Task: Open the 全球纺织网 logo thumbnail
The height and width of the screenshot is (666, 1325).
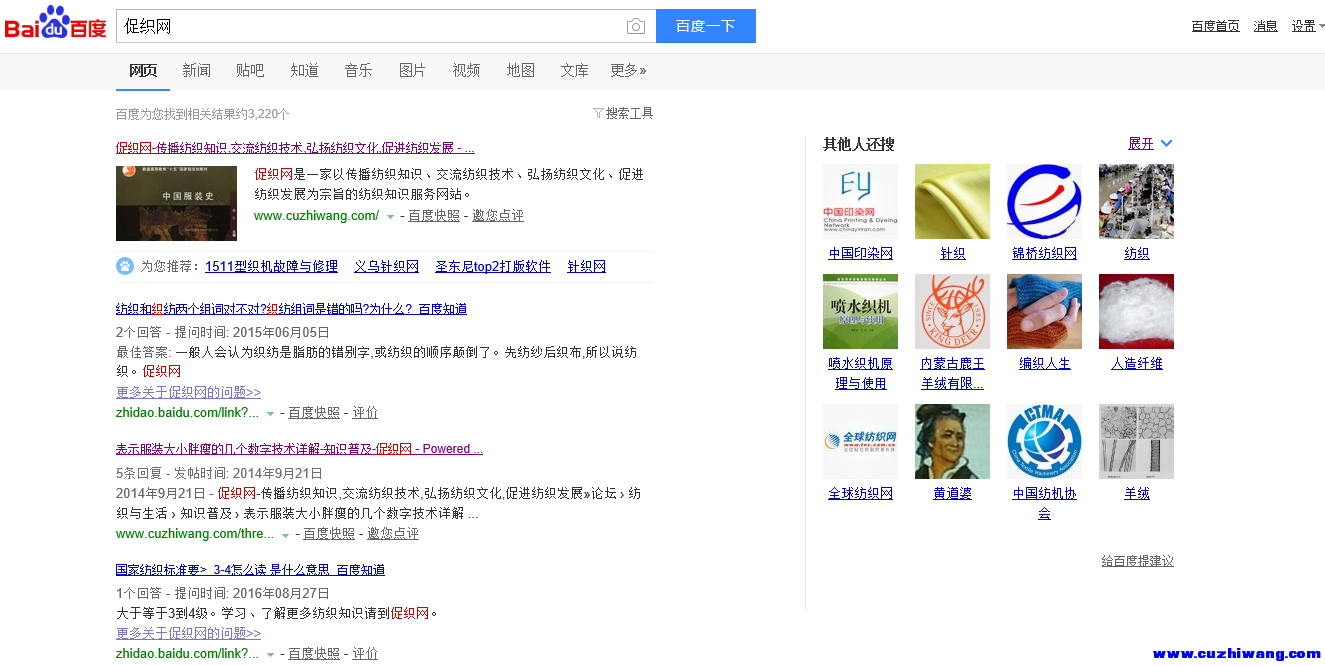Action: [x=860, y=441]
